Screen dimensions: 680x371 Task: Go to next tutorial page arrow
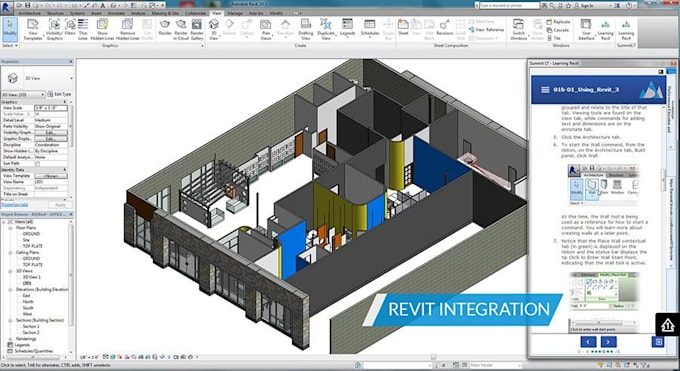608,341
